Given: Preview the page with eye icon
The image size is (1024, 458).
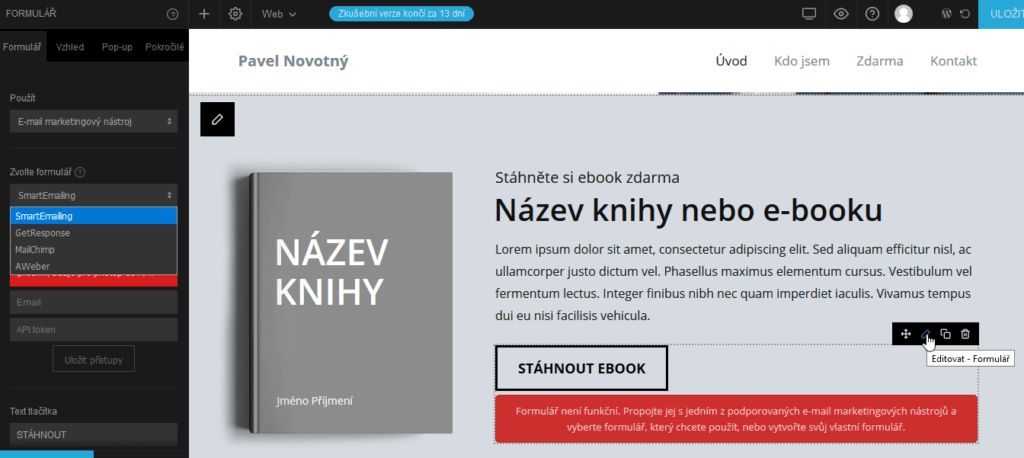Looking at the screenshot, I should pyautogui.click(x=840, y=14).
